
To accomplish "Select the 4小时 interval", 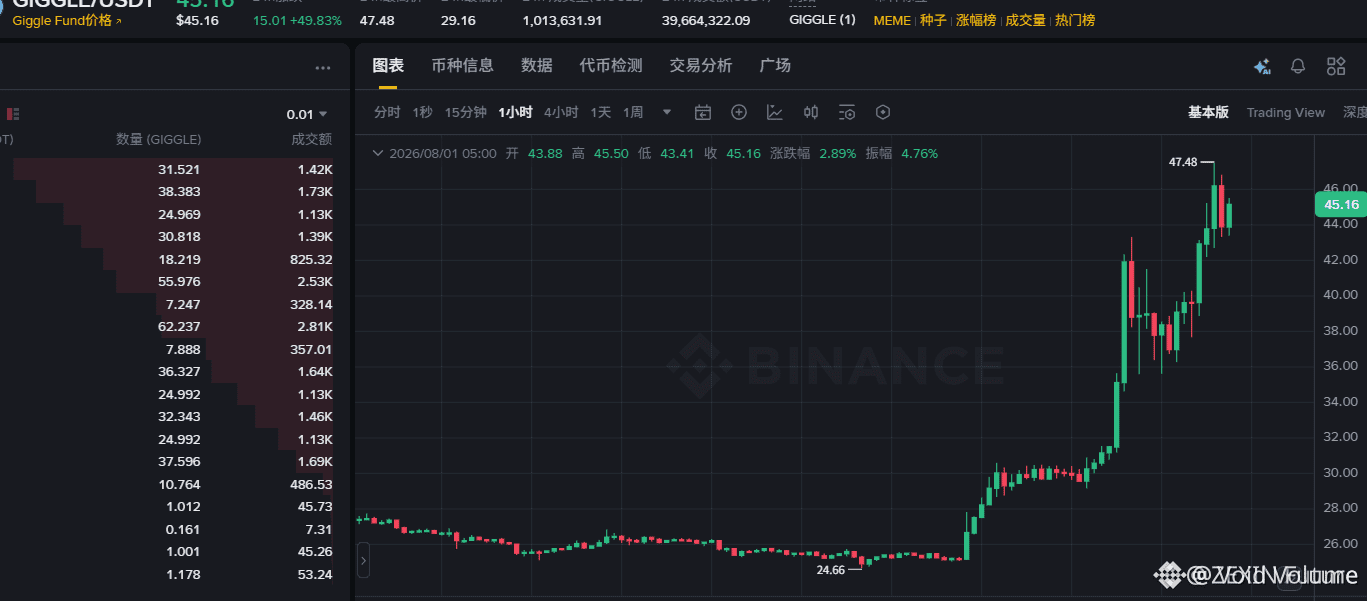I will pos(561,112).
